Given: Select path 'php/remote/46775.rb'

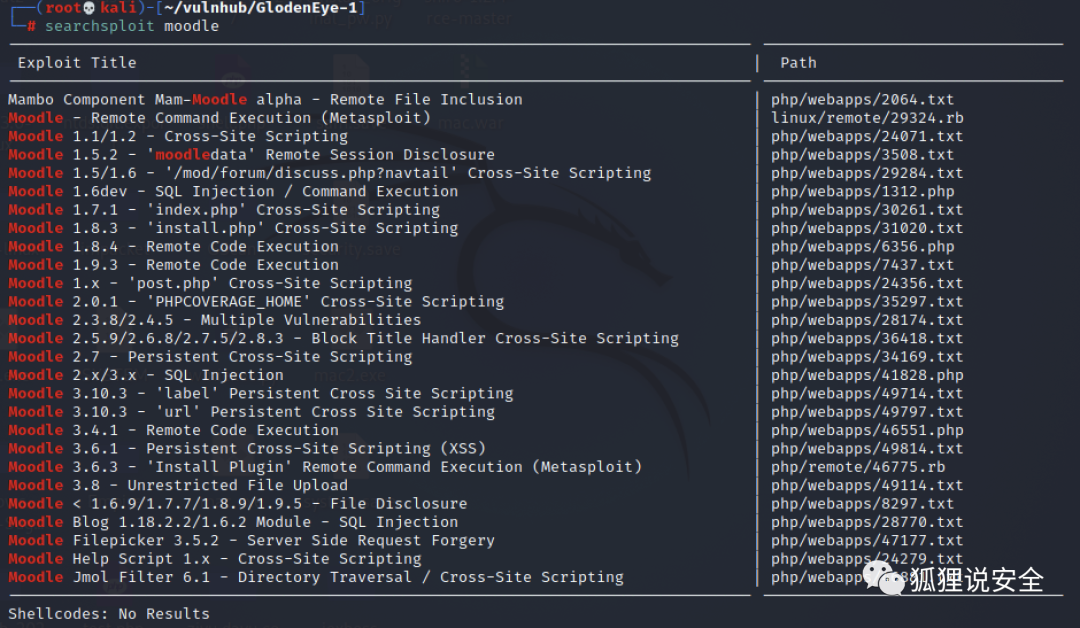Looking at the screenshot, I should 858,467.
